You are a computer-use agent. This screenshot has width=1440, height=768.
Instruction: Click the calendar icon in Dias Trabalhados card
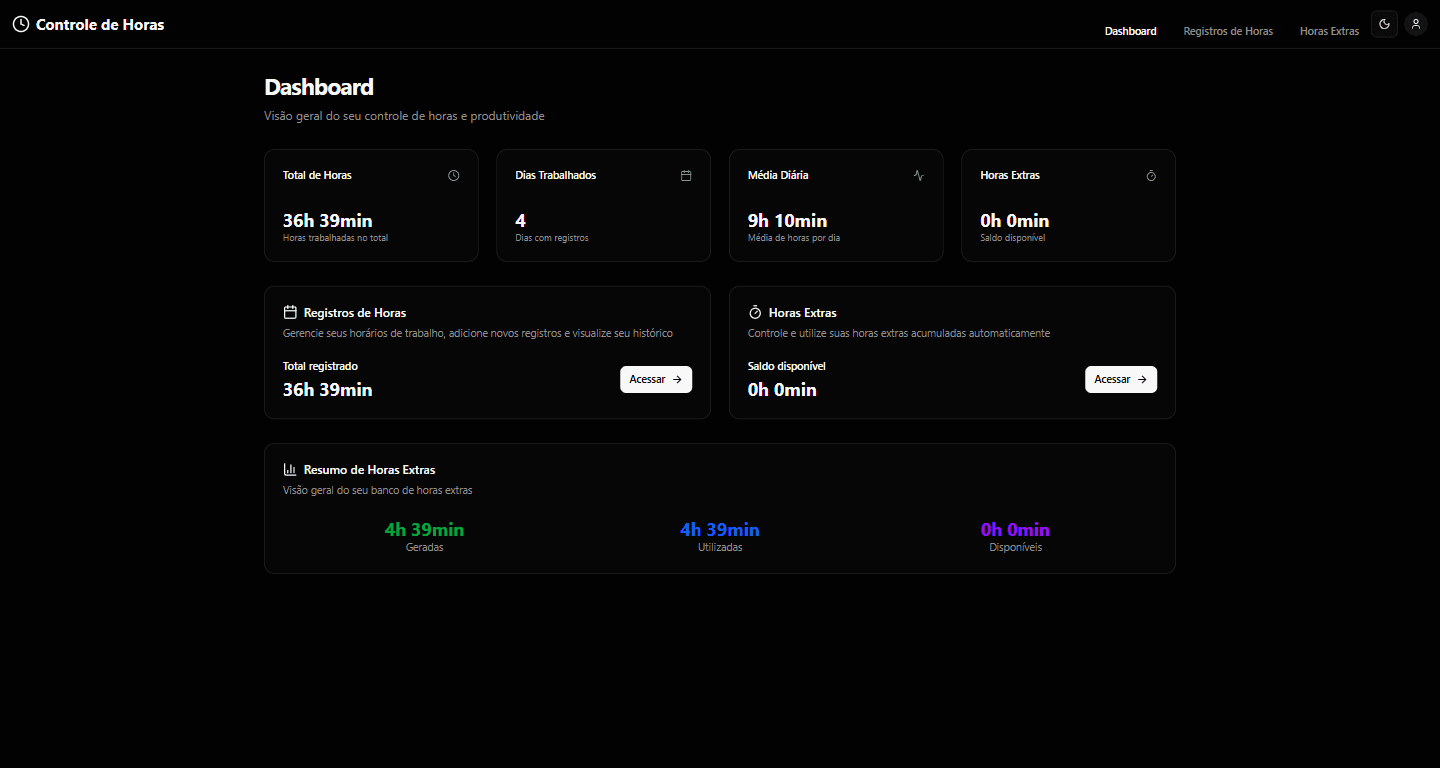(686, 176)
